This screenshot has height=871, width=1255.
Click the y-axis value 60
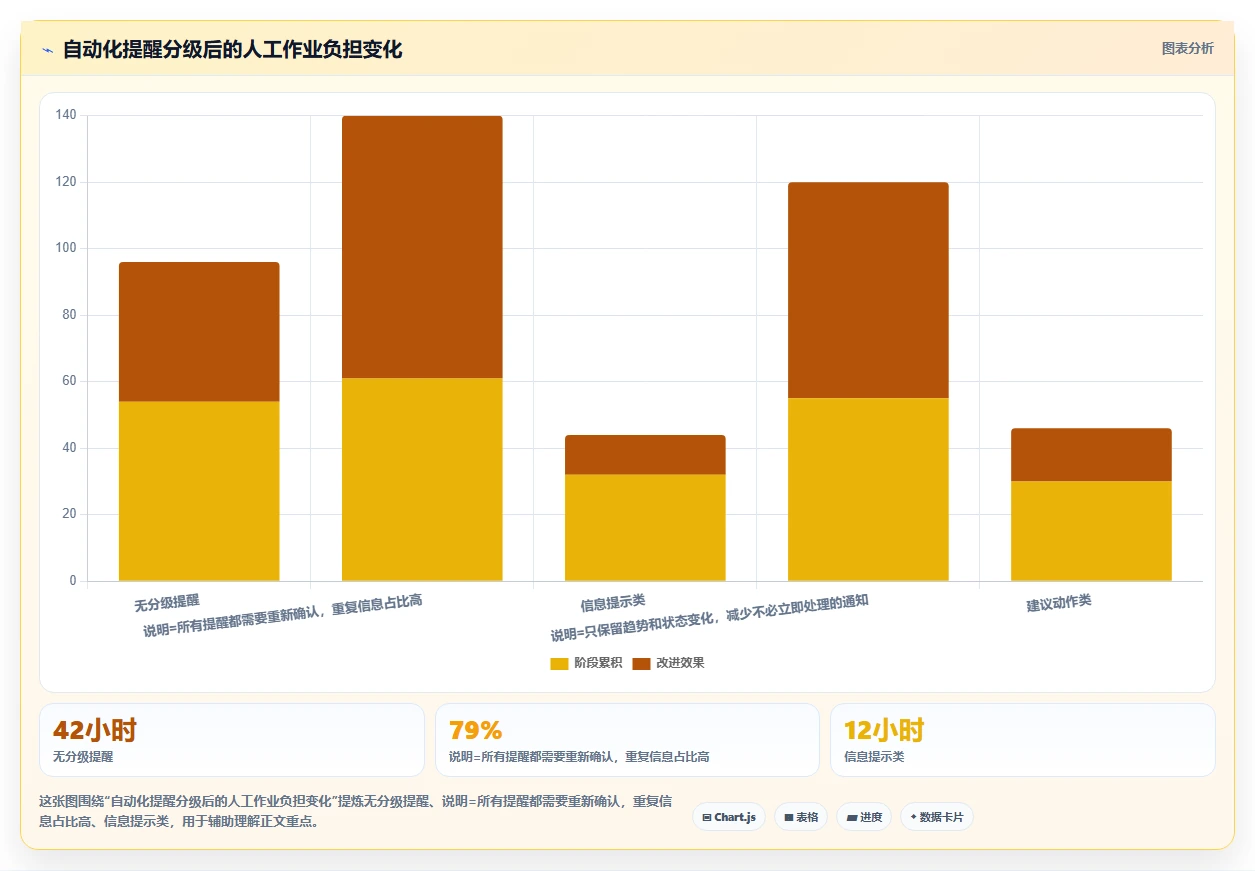(x=69, y=381)
